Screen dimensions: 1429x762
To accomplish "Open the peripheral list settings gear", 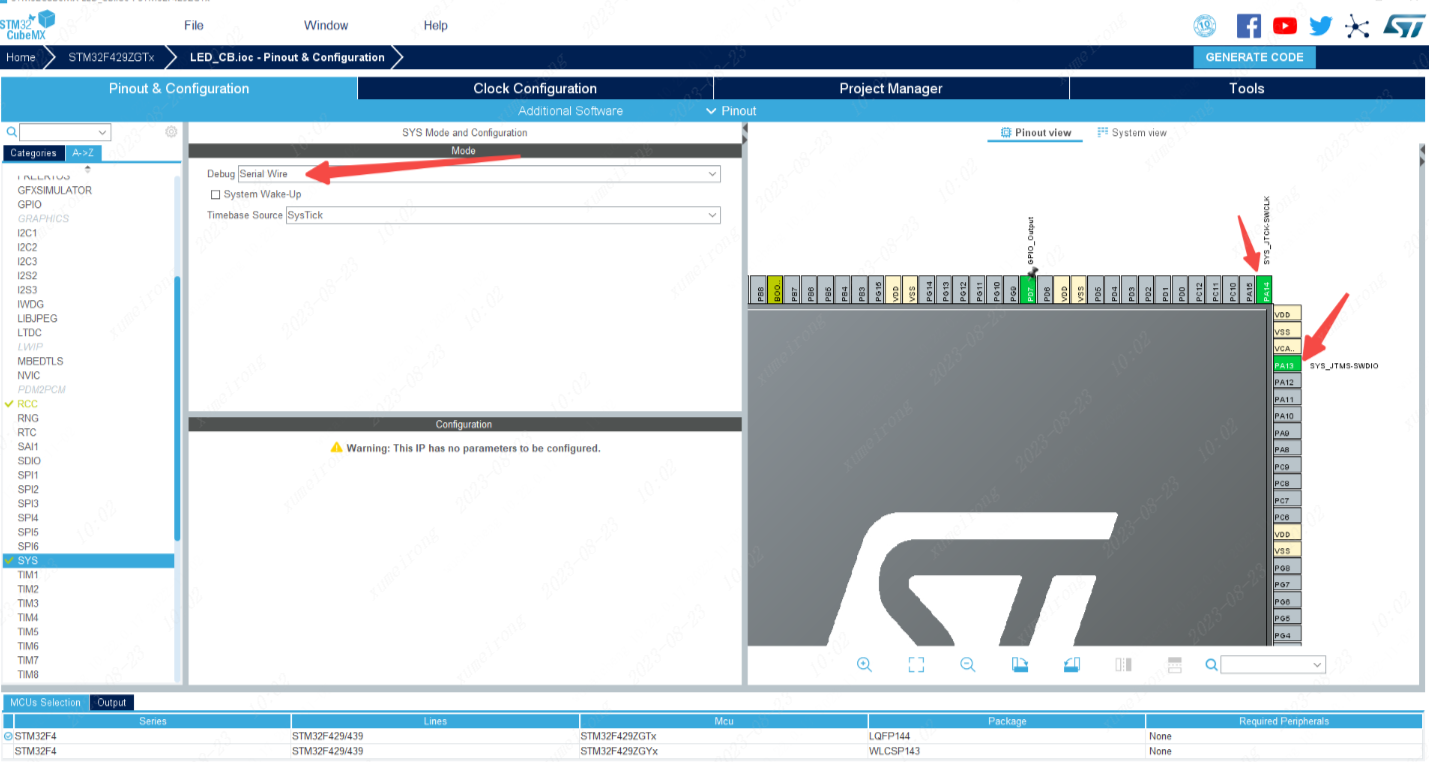I will click(171, 132).
